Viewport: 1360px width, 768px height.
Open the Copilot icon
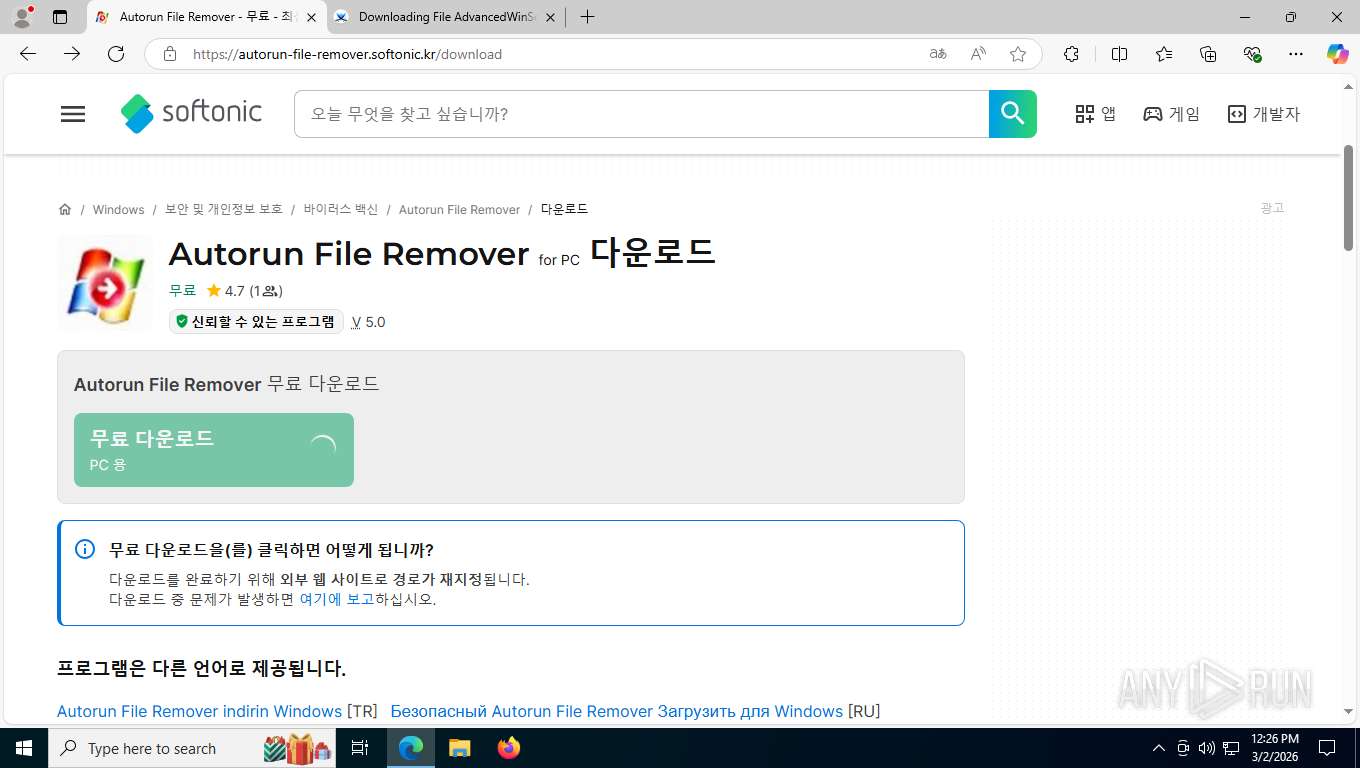click(x=1338, y=54)
